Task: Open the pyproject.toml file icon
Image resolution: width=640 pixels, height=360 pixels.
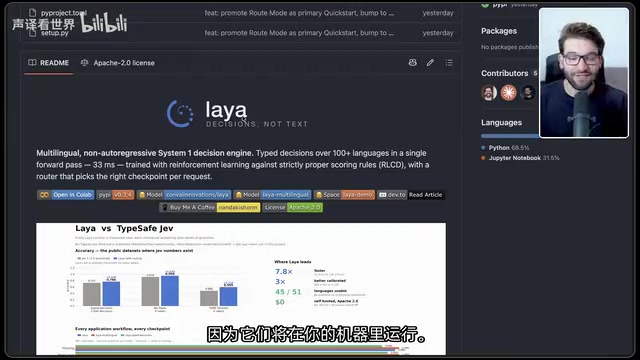Action: coord(33,13)
